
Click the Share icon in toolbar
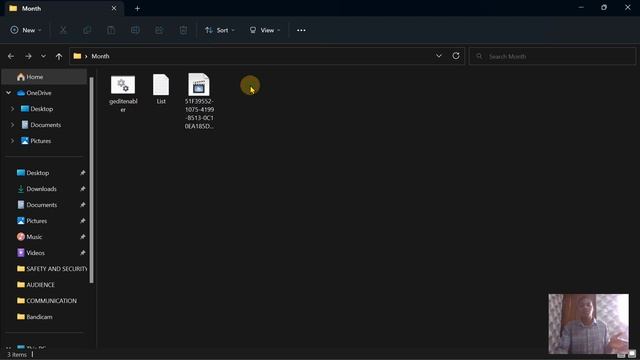point(159,30)
